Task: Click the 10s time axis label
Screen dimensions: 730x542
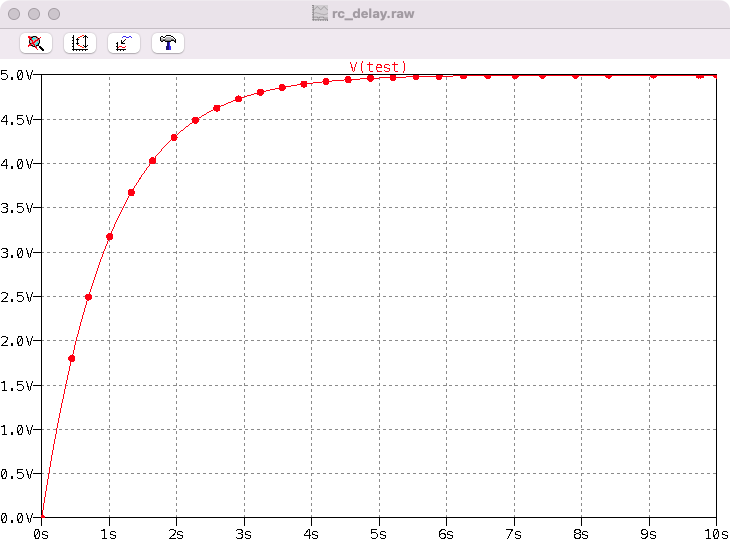Action: pyautogui.click(x=717, y=534)
